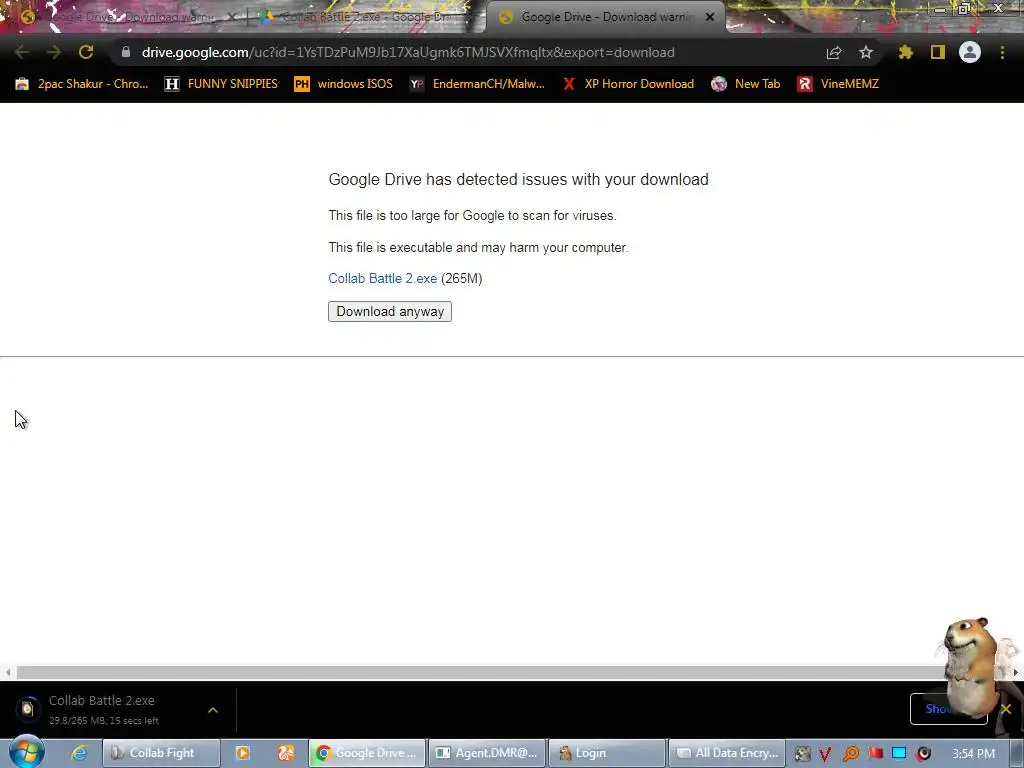This screenshot has height=768, width=1024.
Task: Click the Download anyway button
Action: [390, 312]
